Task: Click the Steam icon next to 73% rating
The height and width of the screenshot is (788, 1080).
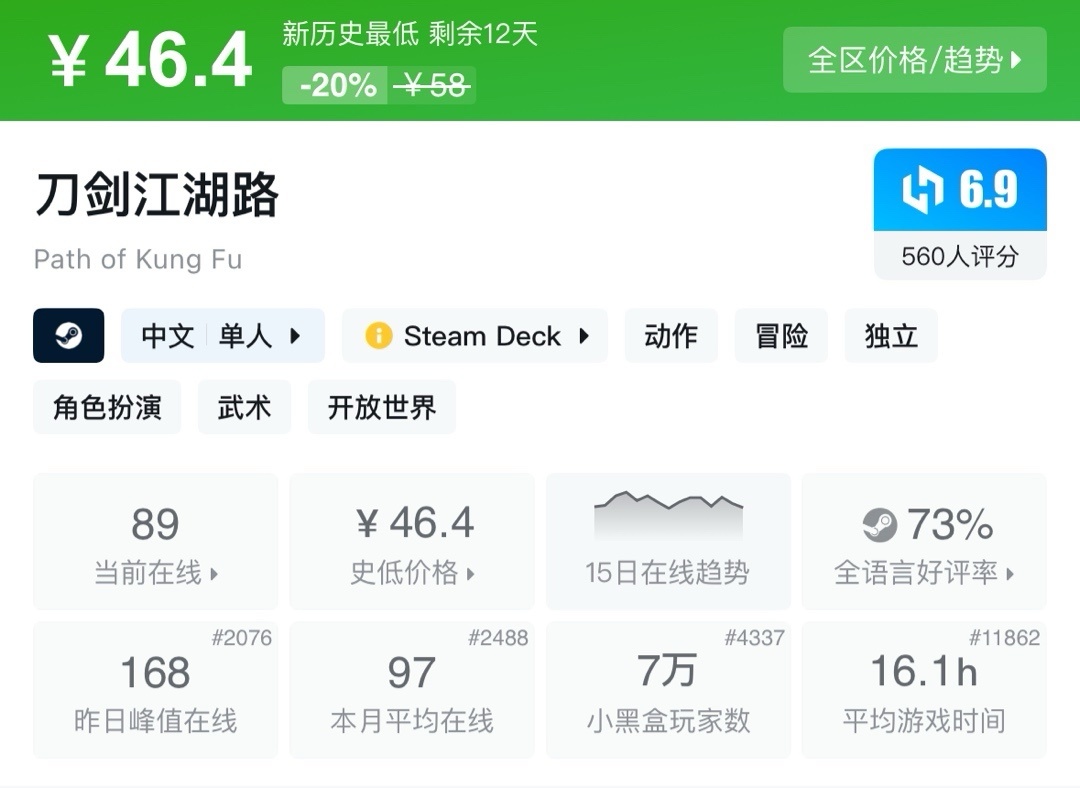Action: coord(877,523)
